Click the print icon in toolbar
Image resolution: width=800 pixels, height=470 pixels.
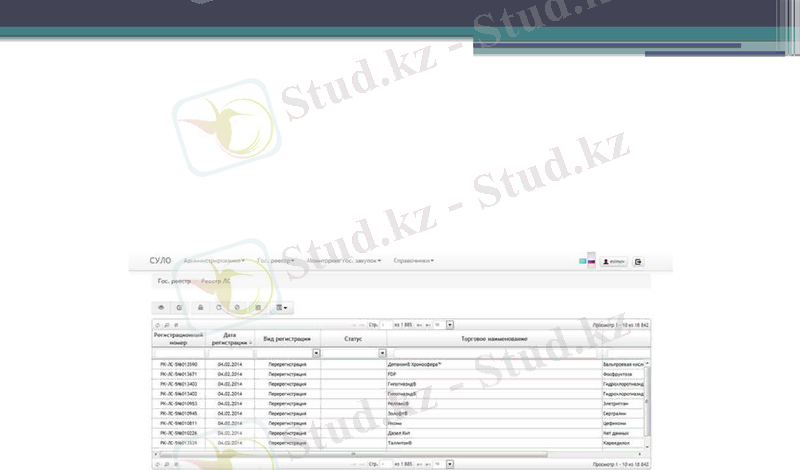click(201, 307)
